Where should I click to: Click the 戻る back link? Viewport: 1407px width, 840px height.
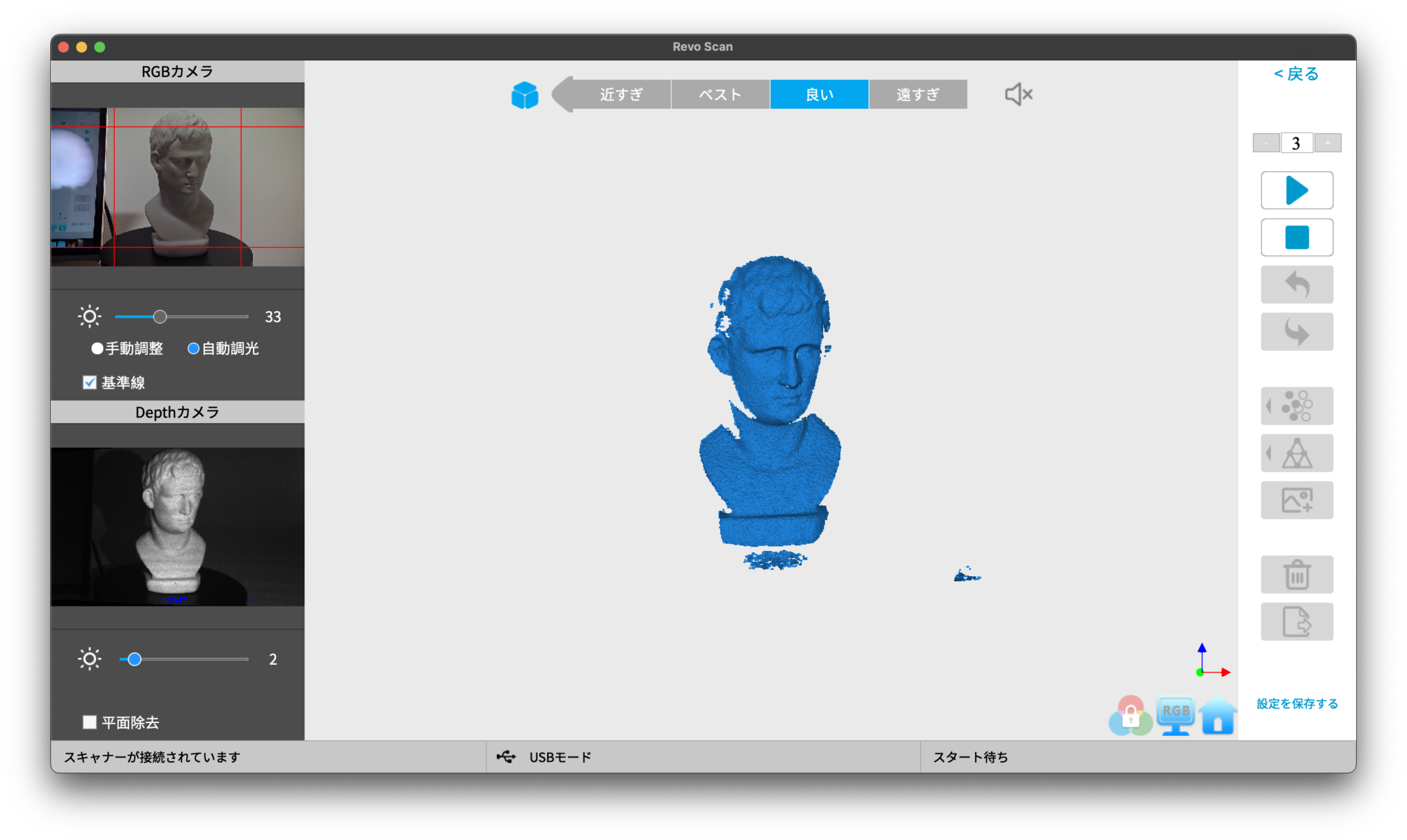[1296, 73]
